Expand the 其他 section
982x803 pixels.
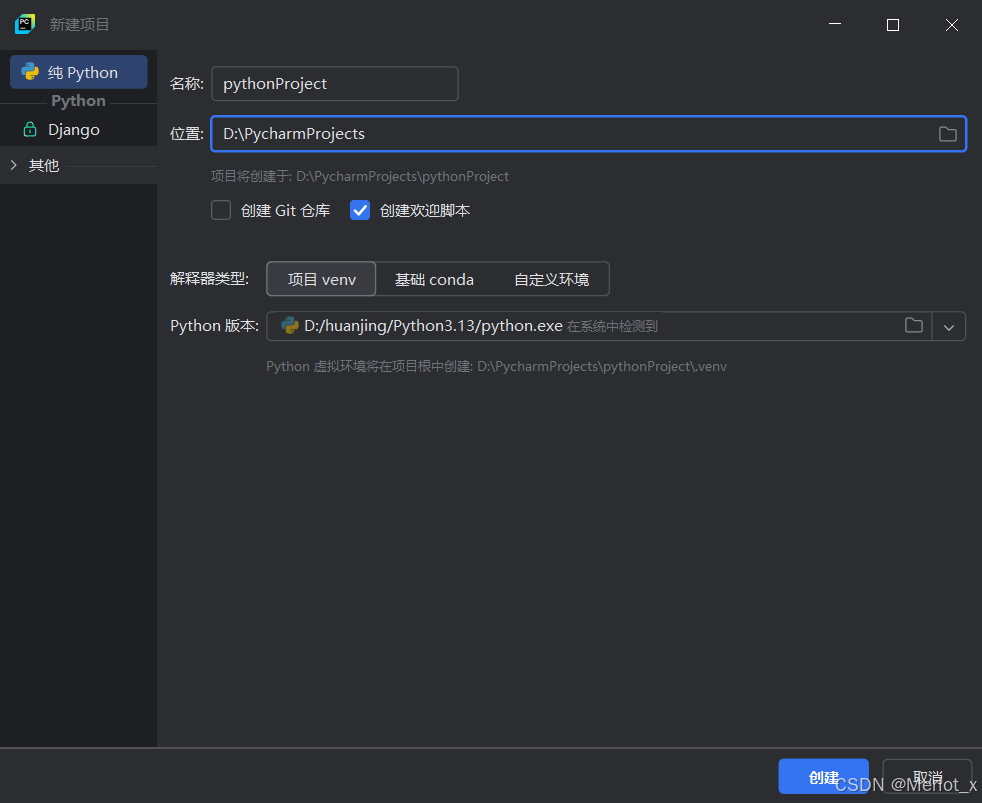(x=14, y=165)
